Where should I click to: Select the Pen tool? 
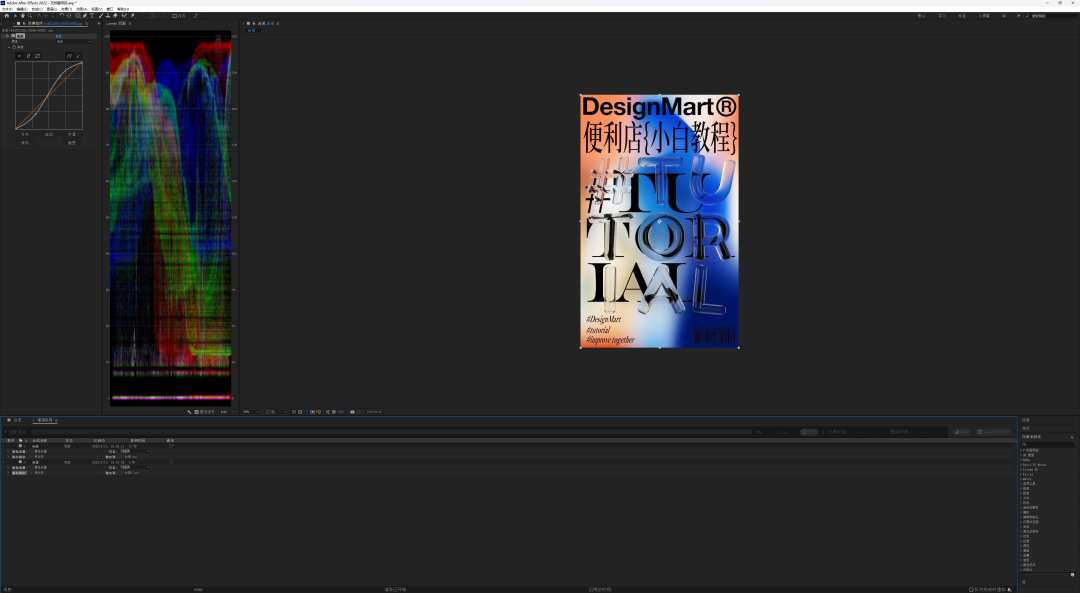[85, 16]
